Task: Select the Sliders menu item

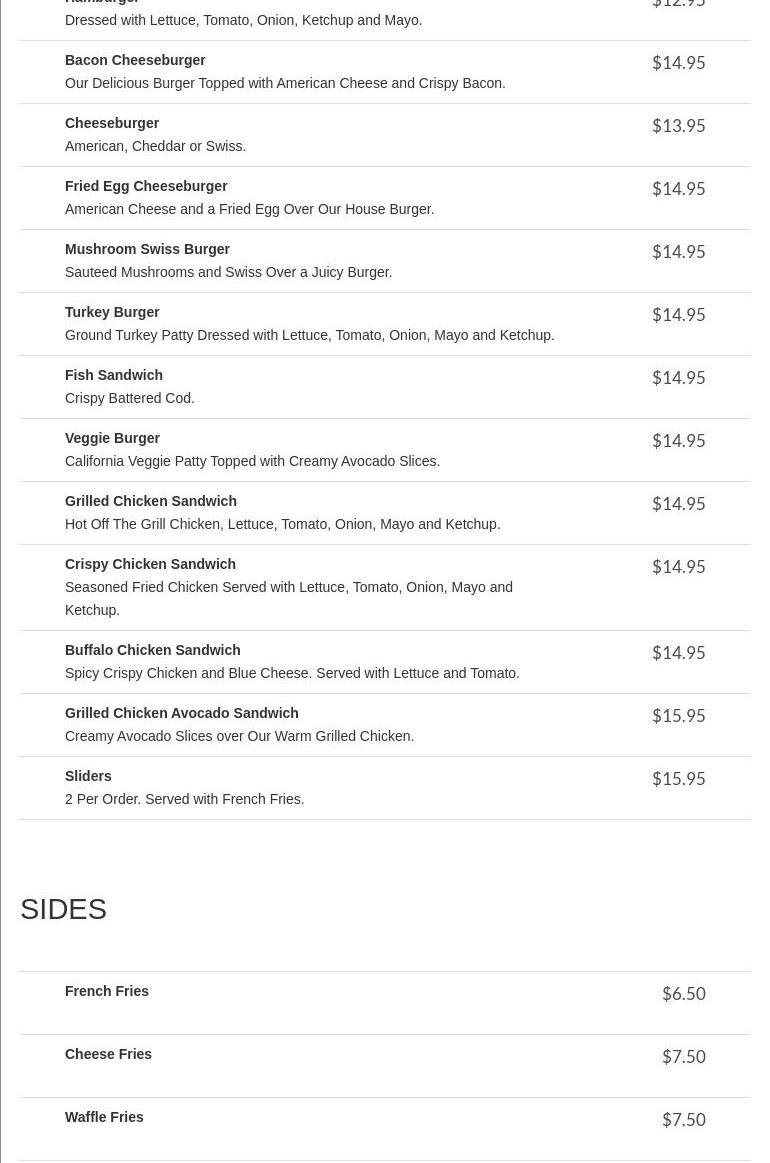Action: [x=88, y=777]
